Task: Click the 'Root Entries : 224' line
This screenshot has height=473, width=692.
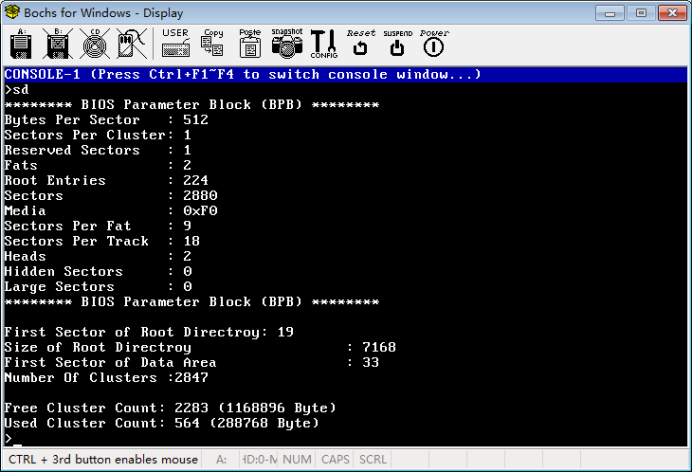Action: click(106, 180)
